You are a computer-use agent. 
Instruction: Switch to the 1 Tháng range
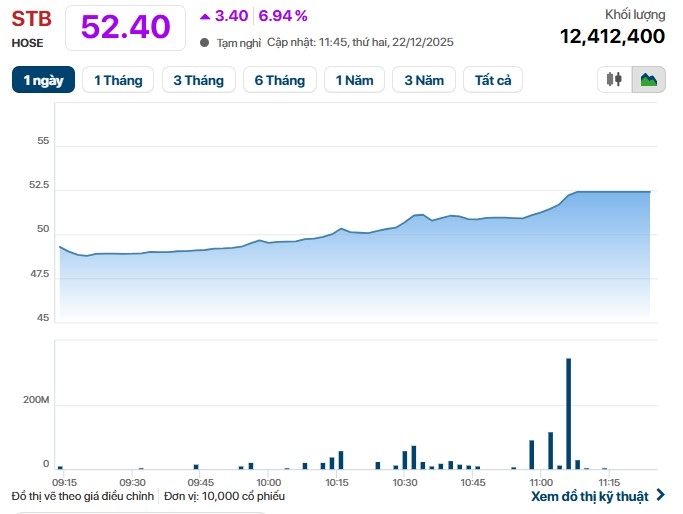pos(118,80)
